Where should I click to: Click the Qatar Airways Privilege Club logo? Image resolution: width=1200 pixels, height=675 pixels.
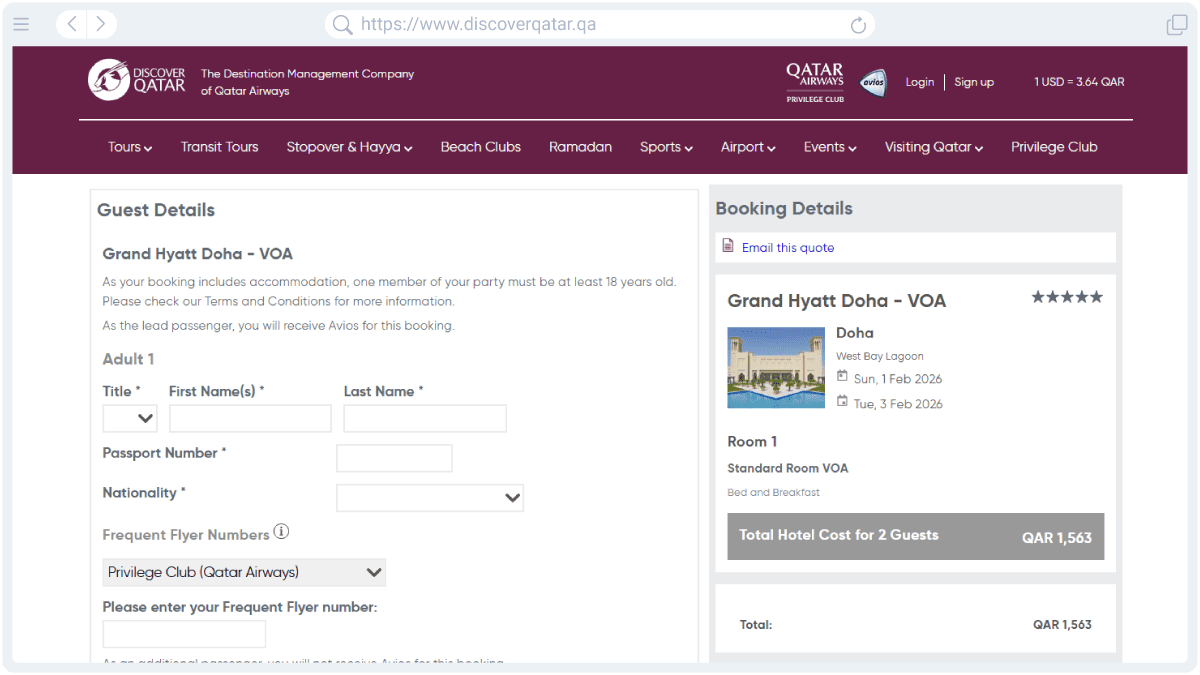pos(814,81)
